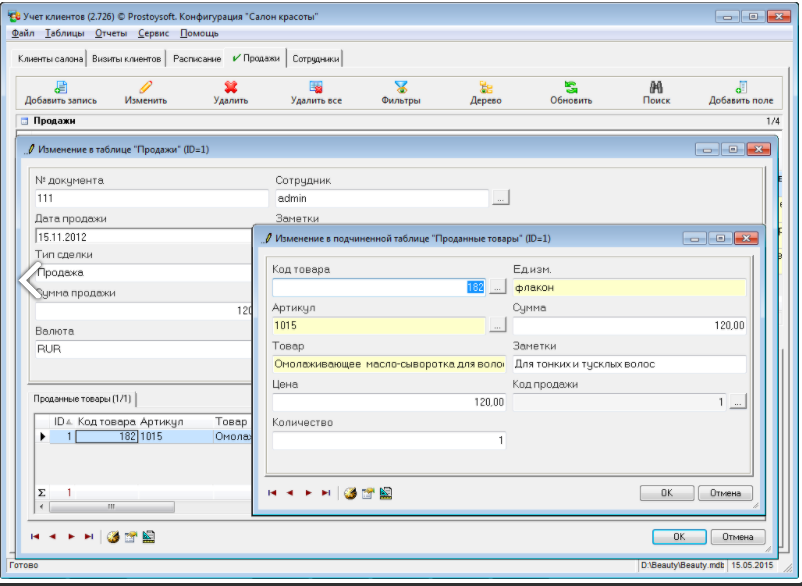Viewport: 802px width, 586px height.
Task: Open the Сотрудник lookup ellipsis button
Action: point(500,199)
